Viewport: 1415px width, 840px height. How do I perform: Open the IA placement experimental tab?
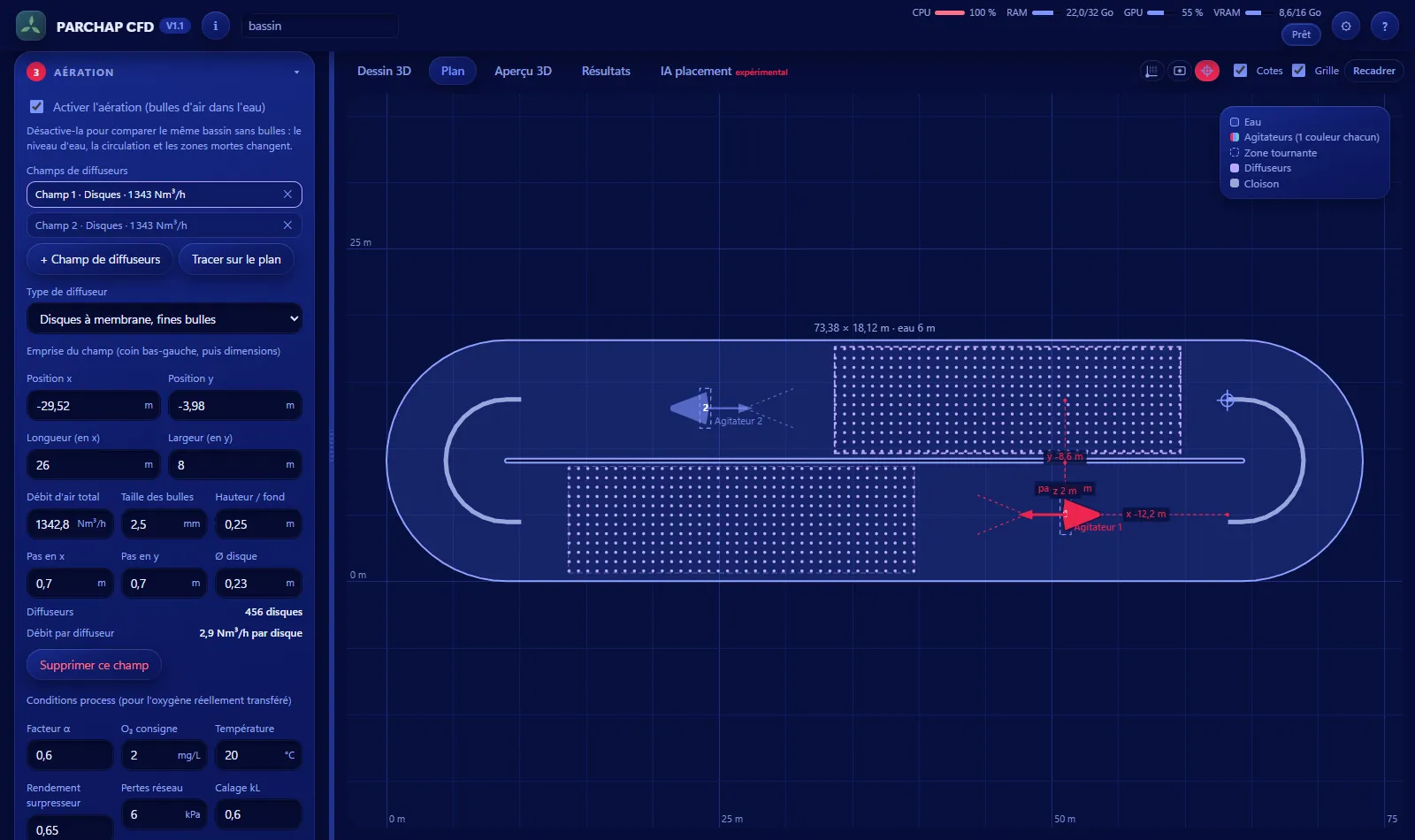click(x=723, y=71)
